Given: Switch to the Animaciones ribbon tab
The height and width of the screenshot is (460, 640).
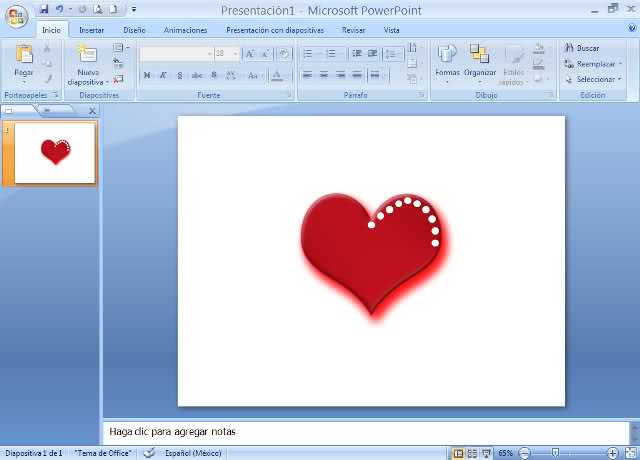Looking at the screenshot, I should pyautogui.click(x=185, y=30).
